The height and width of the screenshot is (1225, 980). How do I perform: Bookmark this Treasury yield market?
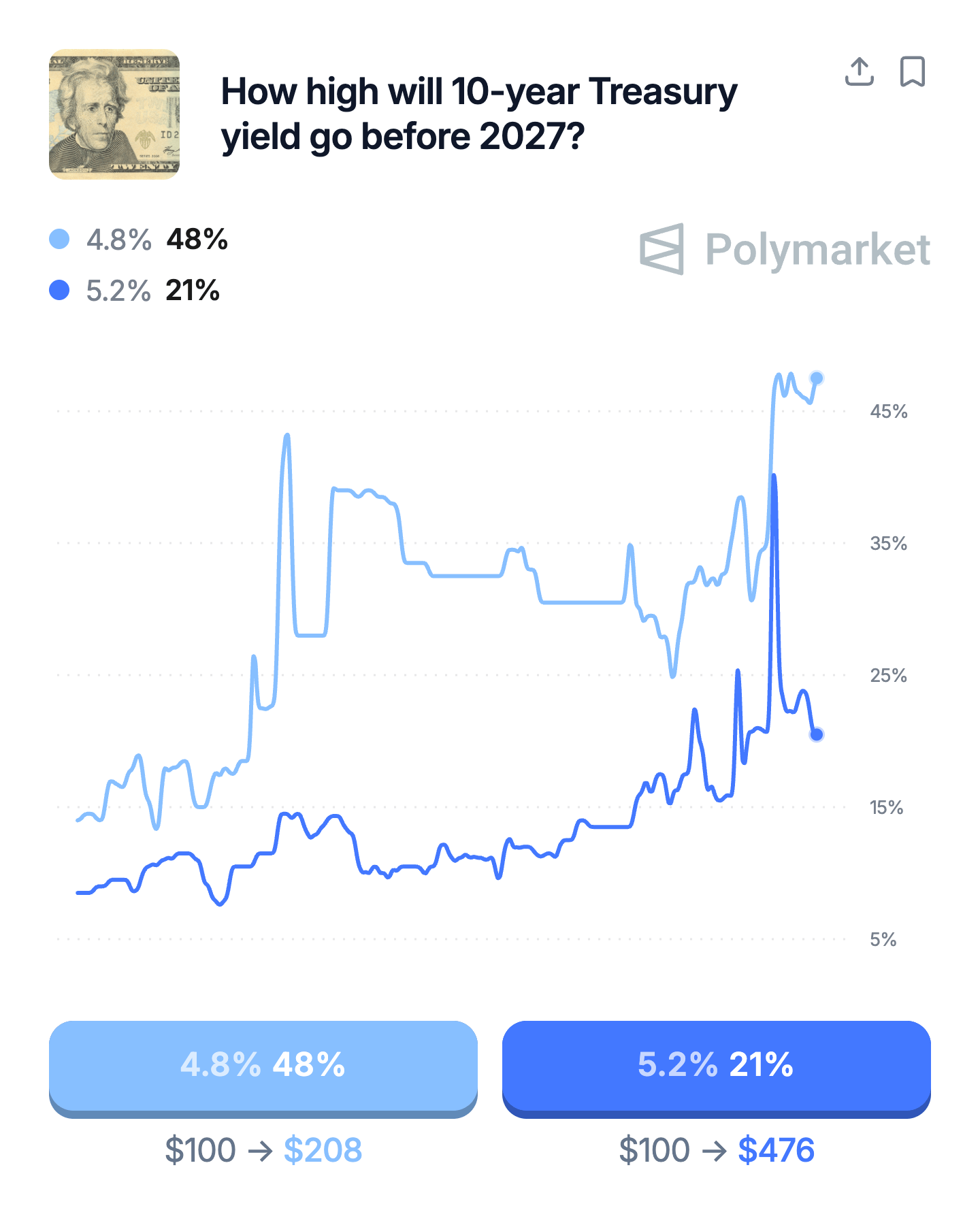pos(912,71)
